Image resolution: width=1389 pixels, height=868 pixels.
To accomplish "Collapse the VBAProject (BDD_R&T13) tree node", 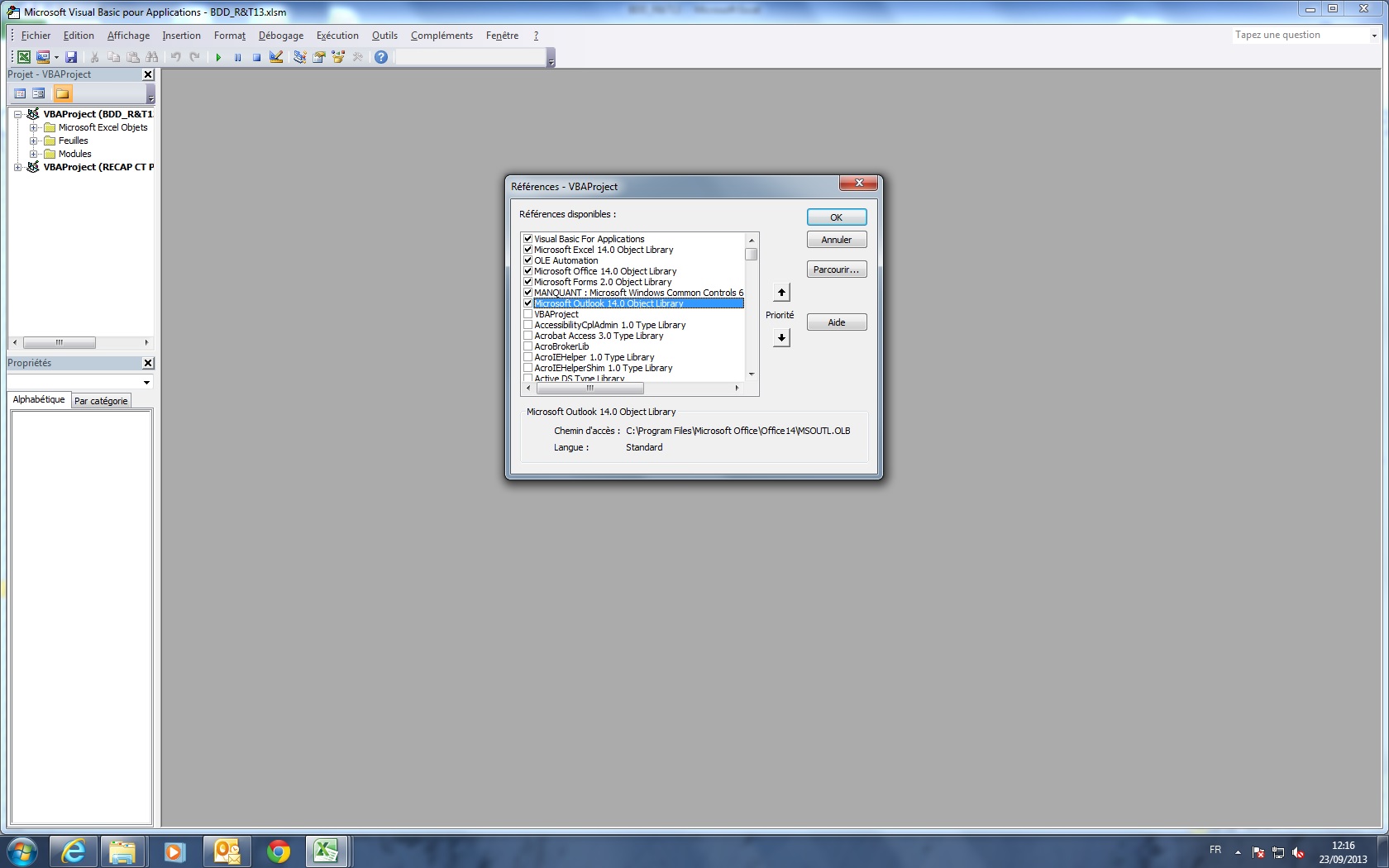I will (x=17, y=114).
